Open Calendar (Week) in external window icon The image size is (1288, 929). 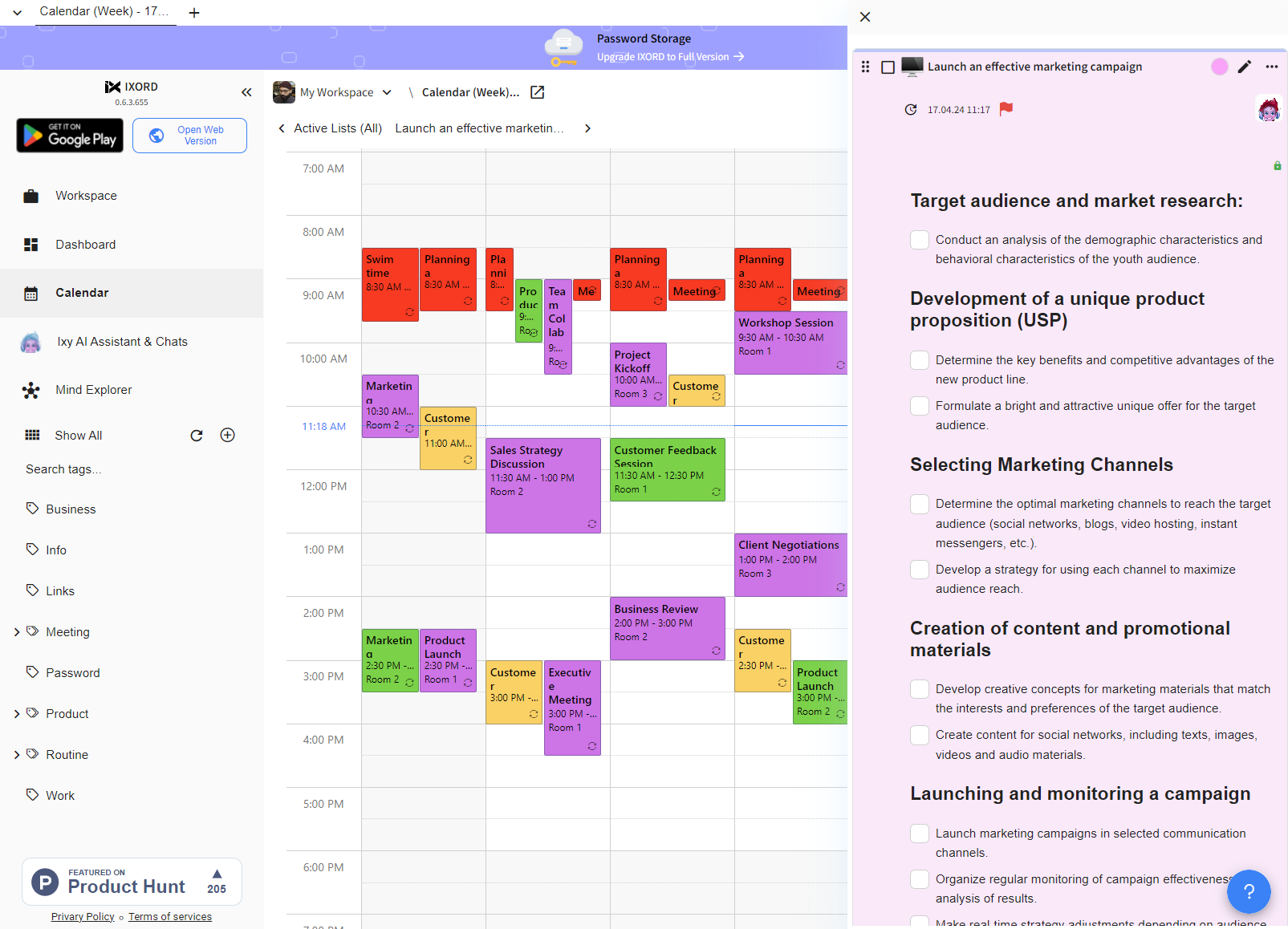pyautogui.click(x=538, y=92)
